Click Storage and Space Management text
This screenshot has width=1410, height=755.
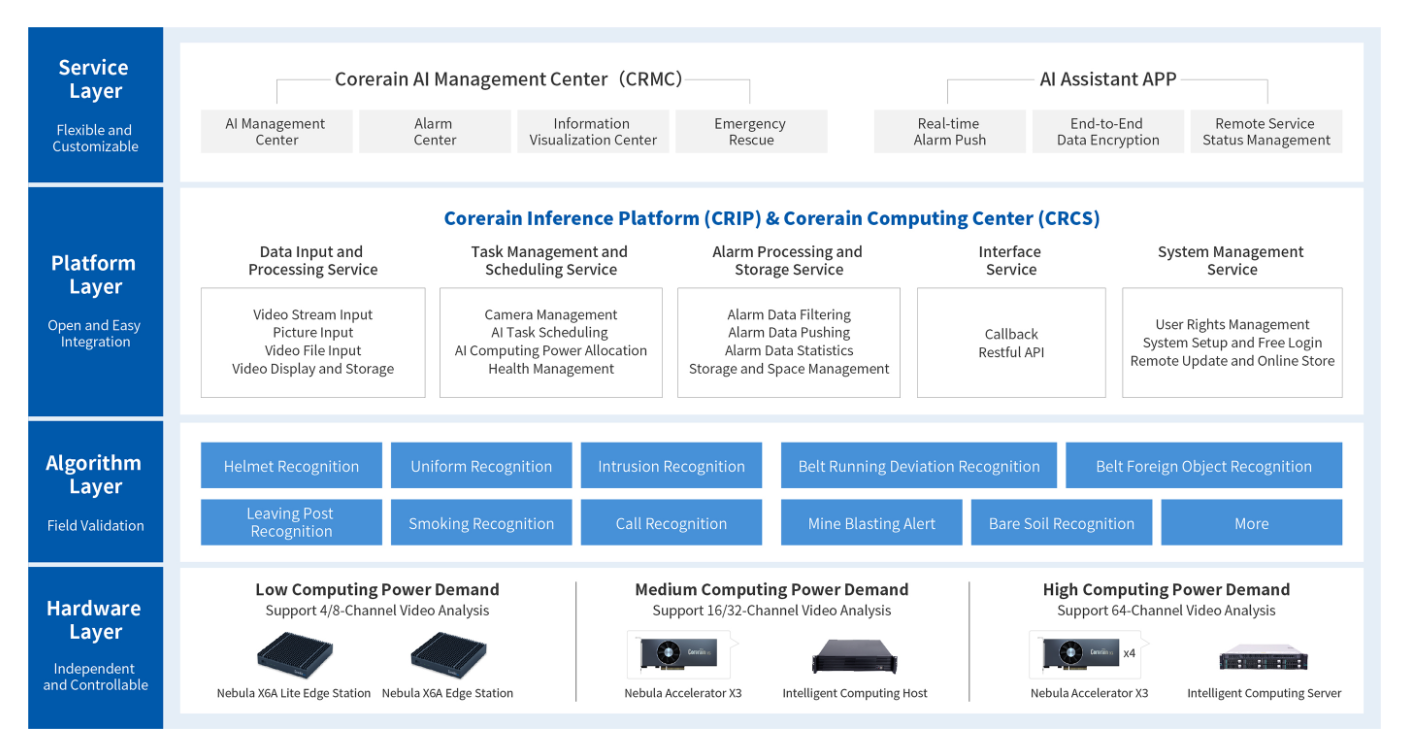tap(789, 369)
